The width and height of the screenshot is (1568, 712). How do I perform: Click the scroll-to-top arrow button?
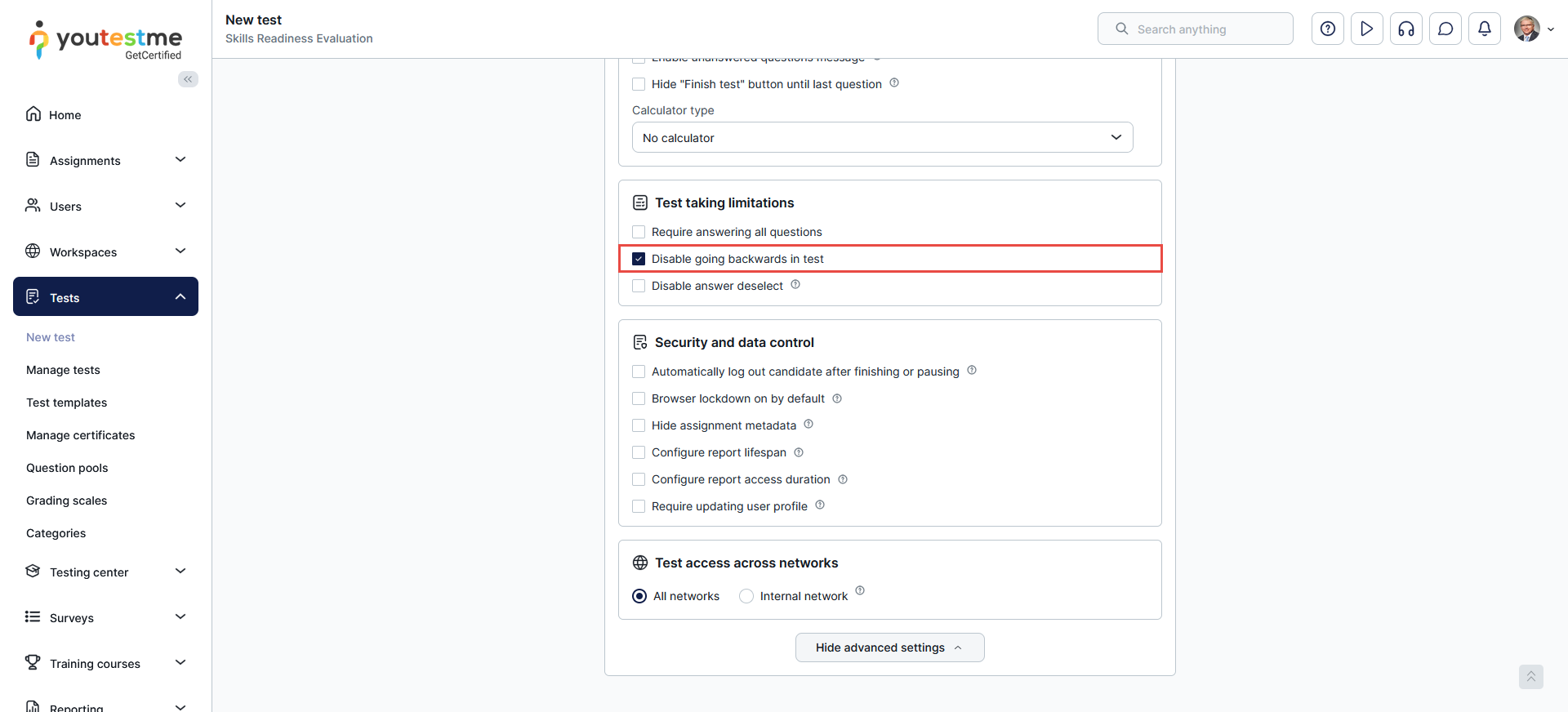point(1531,676)
